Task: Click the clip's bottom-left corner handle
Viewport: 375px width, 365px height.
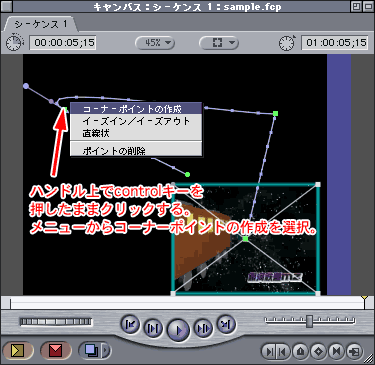Action: [173, 294]
